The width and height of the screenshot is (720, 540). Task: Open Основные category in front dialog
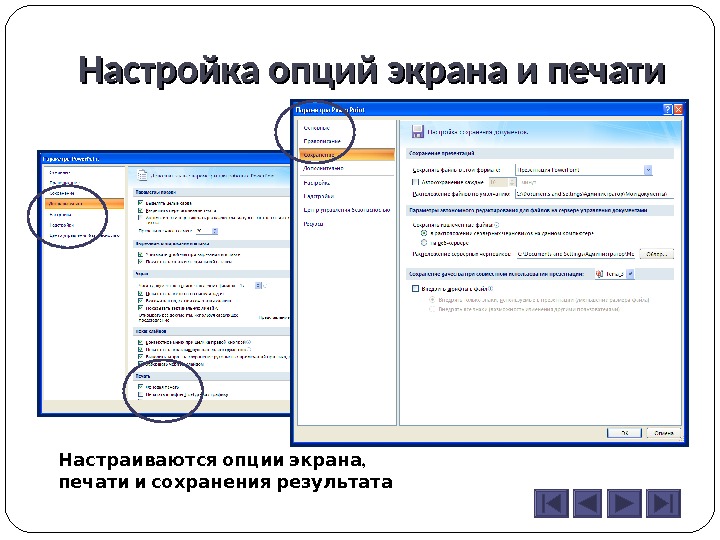316,128
